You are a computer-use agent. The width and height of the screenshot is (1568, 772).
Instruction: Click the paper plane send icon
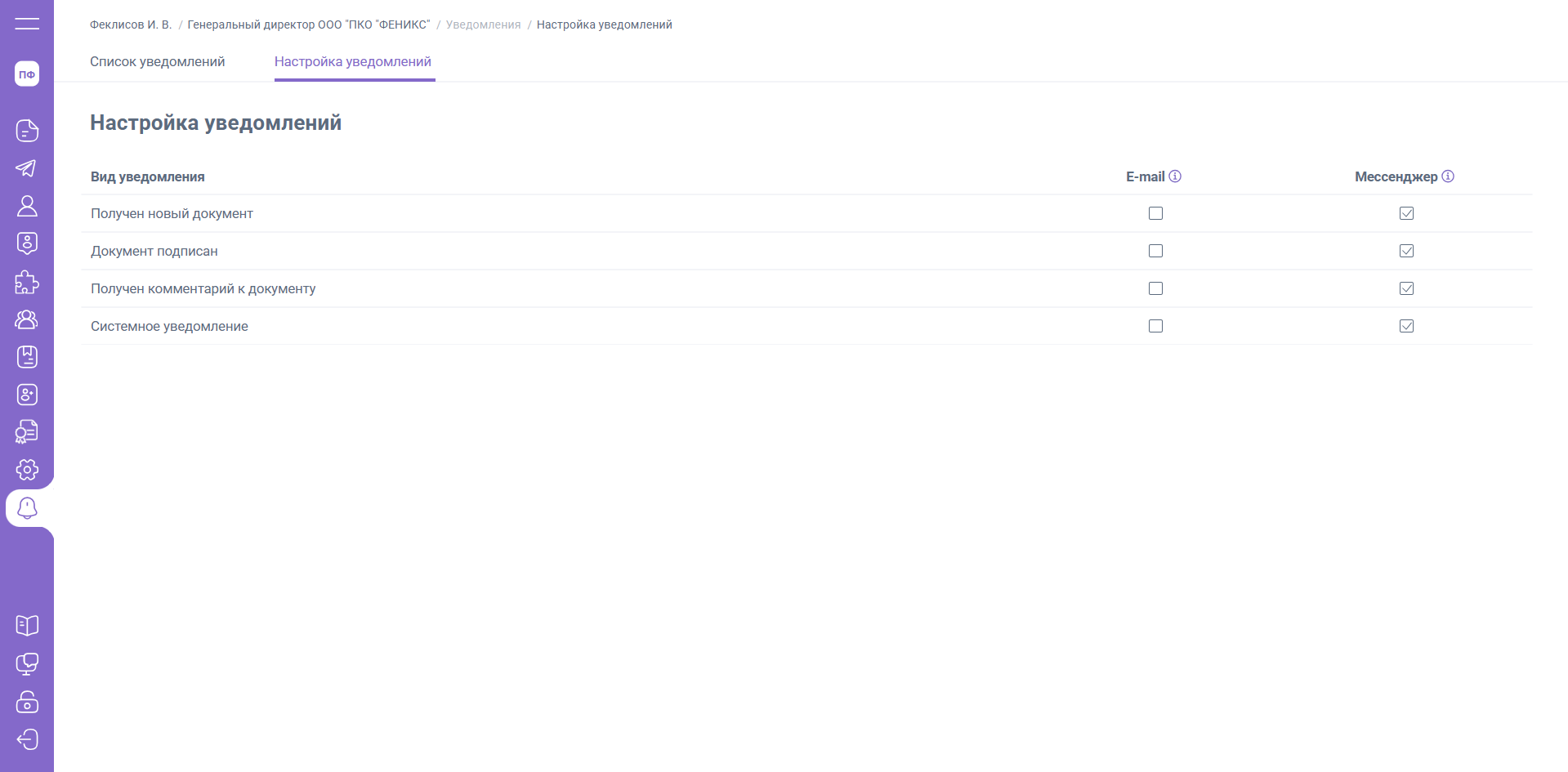(27, 168)
